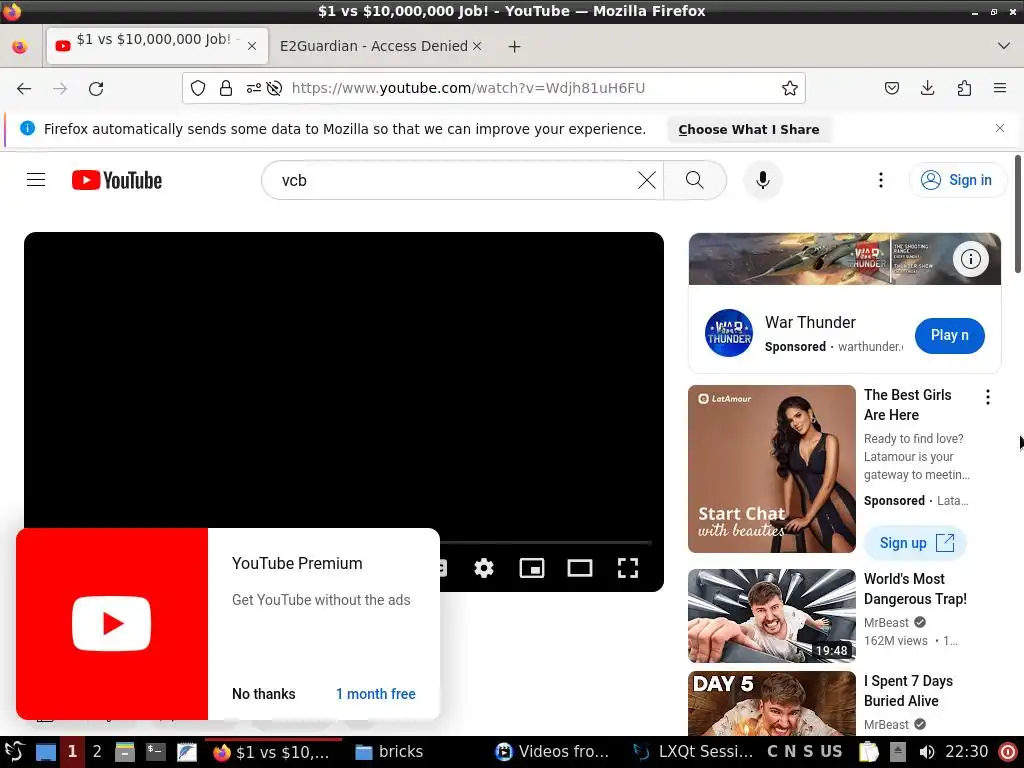The height and width of the screenshot is (768, 1024).
Task: Open the LXQt Session taskbar window
Action: click(x=692, y=752)
